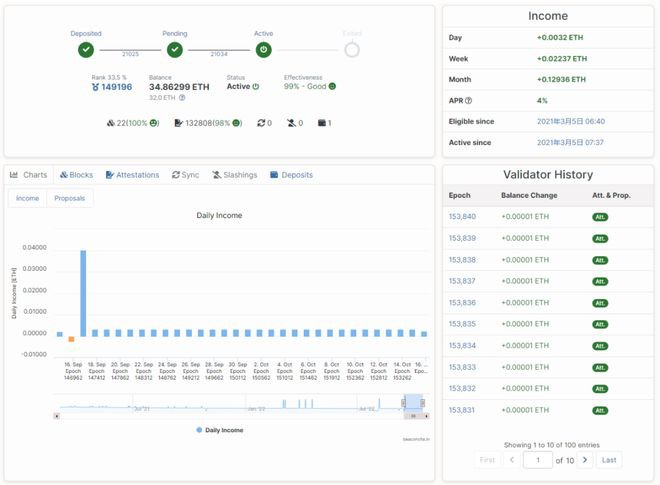Click the page number input field
The height and width of the screenshot is (485, 660).
pos(538,460)
